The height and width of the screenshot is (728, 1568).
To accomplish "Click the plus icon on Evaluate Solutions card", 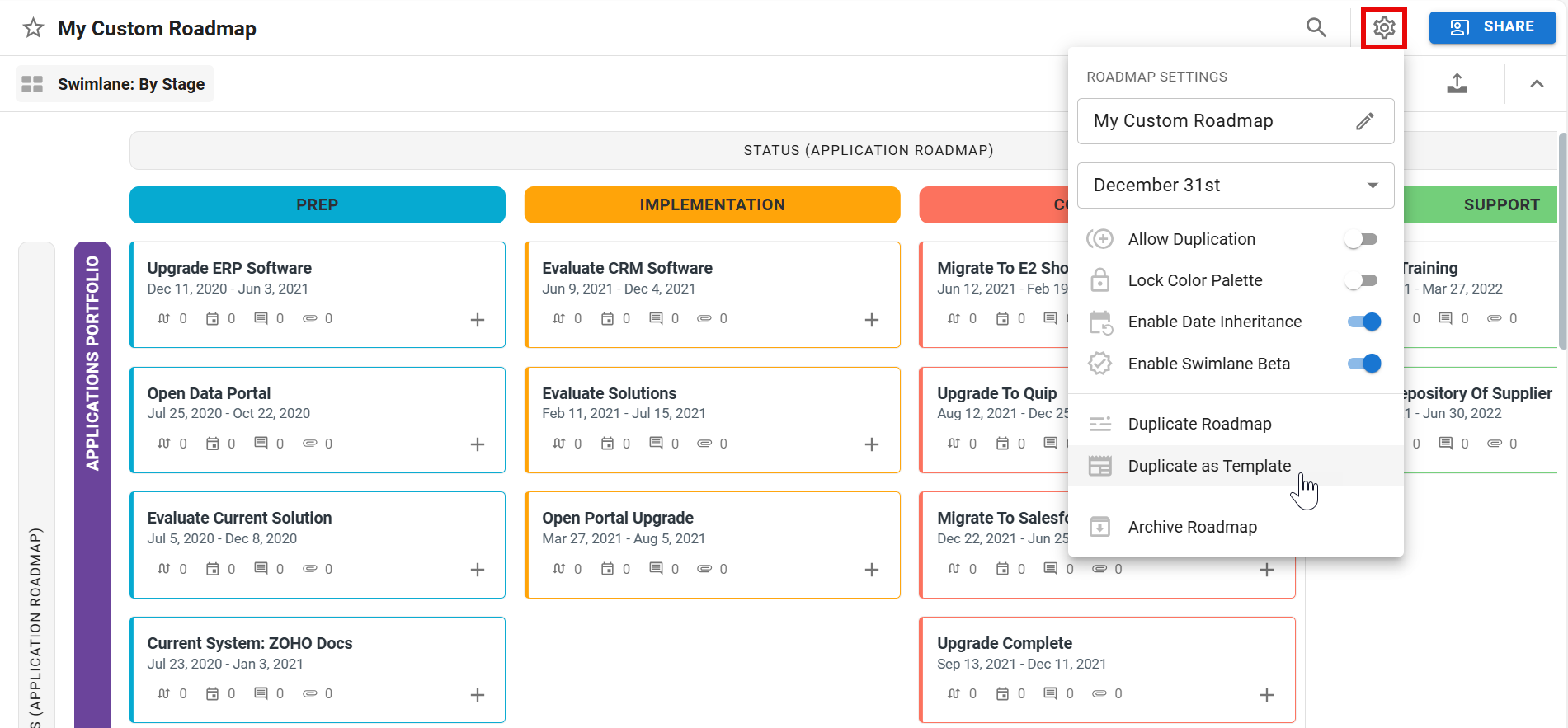I will pyautogui.click(x=871, y=444).
